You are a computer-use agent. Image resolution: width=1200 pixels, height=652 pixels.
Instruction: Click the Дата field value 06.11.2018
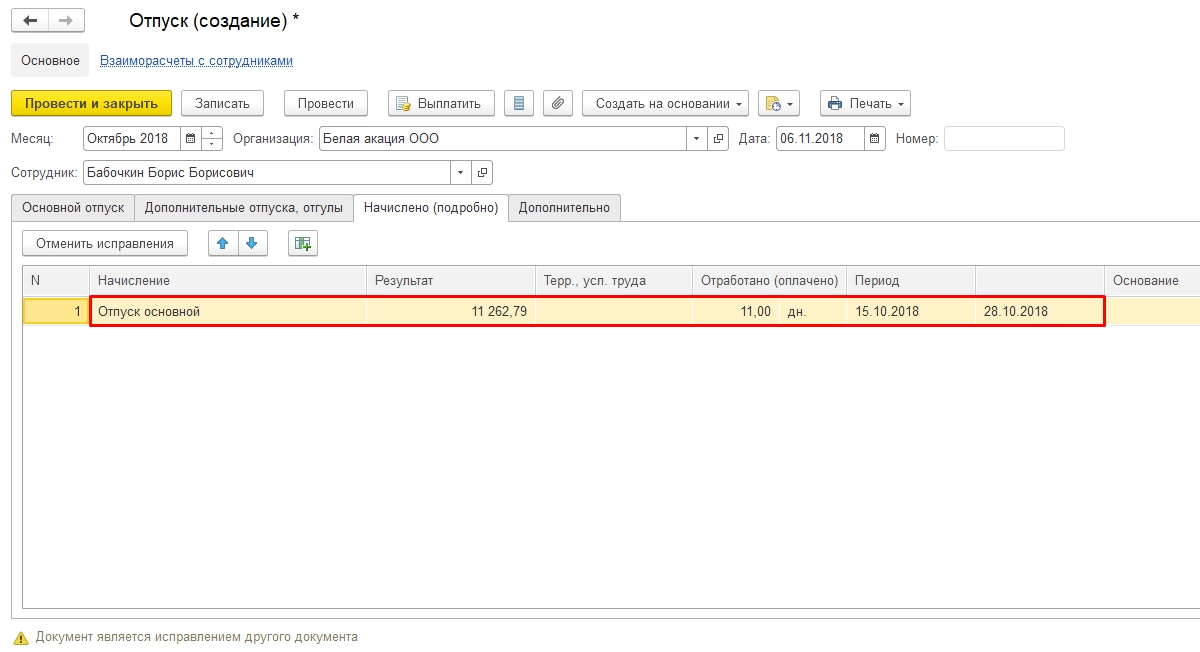820,139
